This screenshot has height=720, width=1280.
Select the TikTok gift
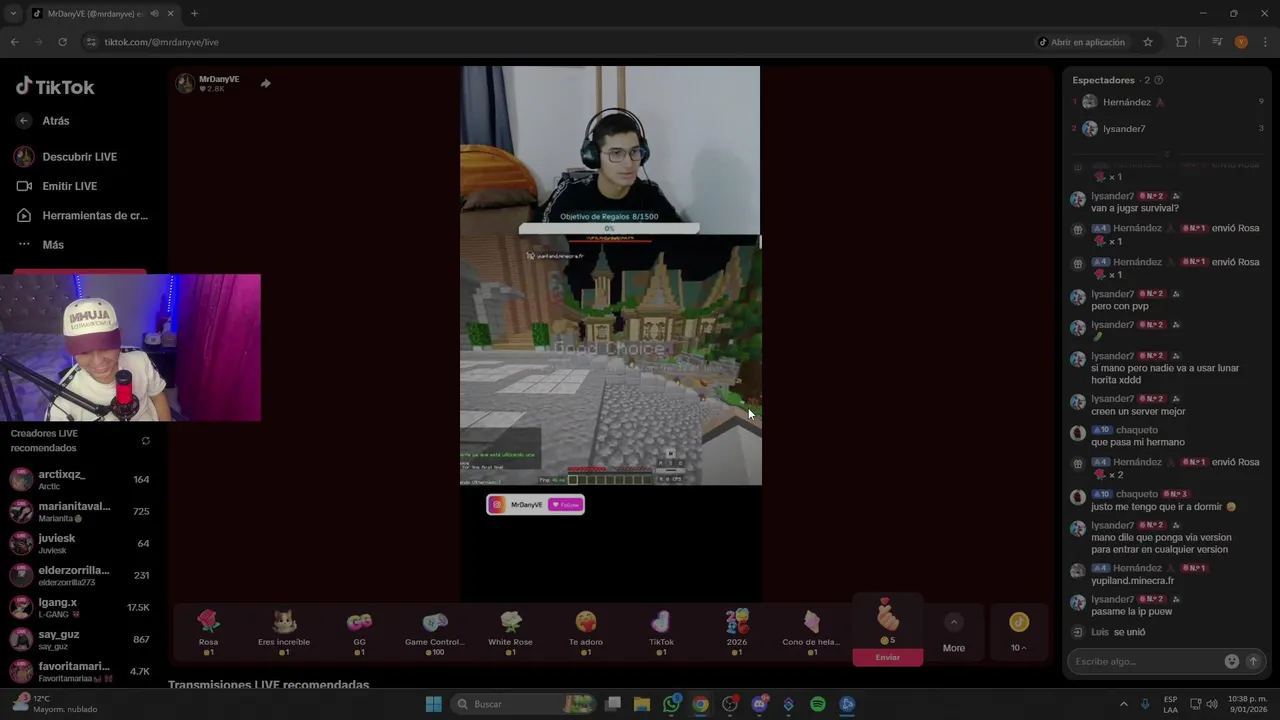coord(661,632)
